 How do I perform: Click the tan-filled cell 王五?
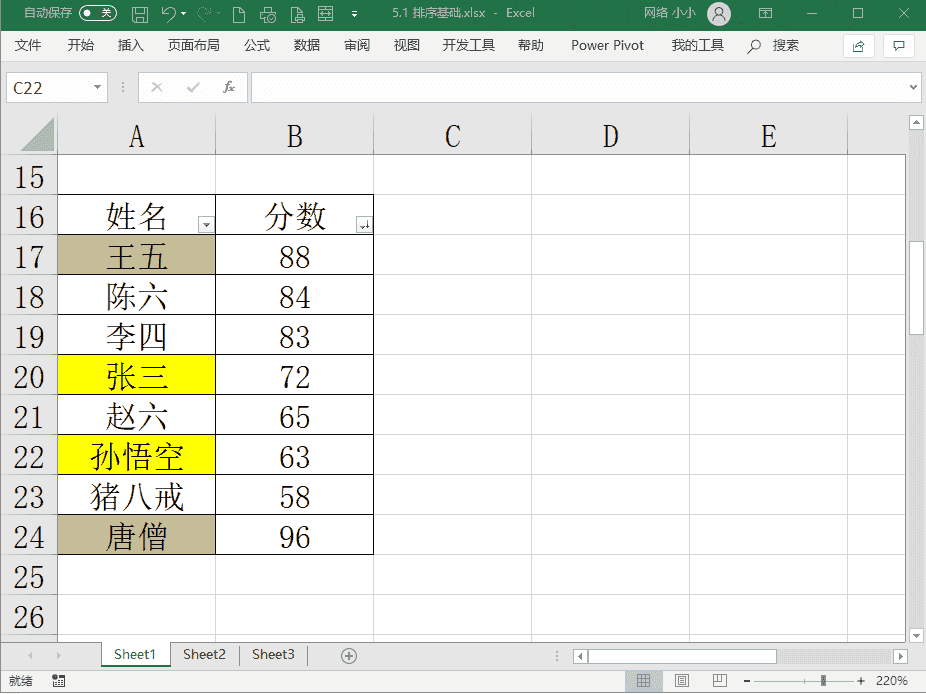point(136,255)
